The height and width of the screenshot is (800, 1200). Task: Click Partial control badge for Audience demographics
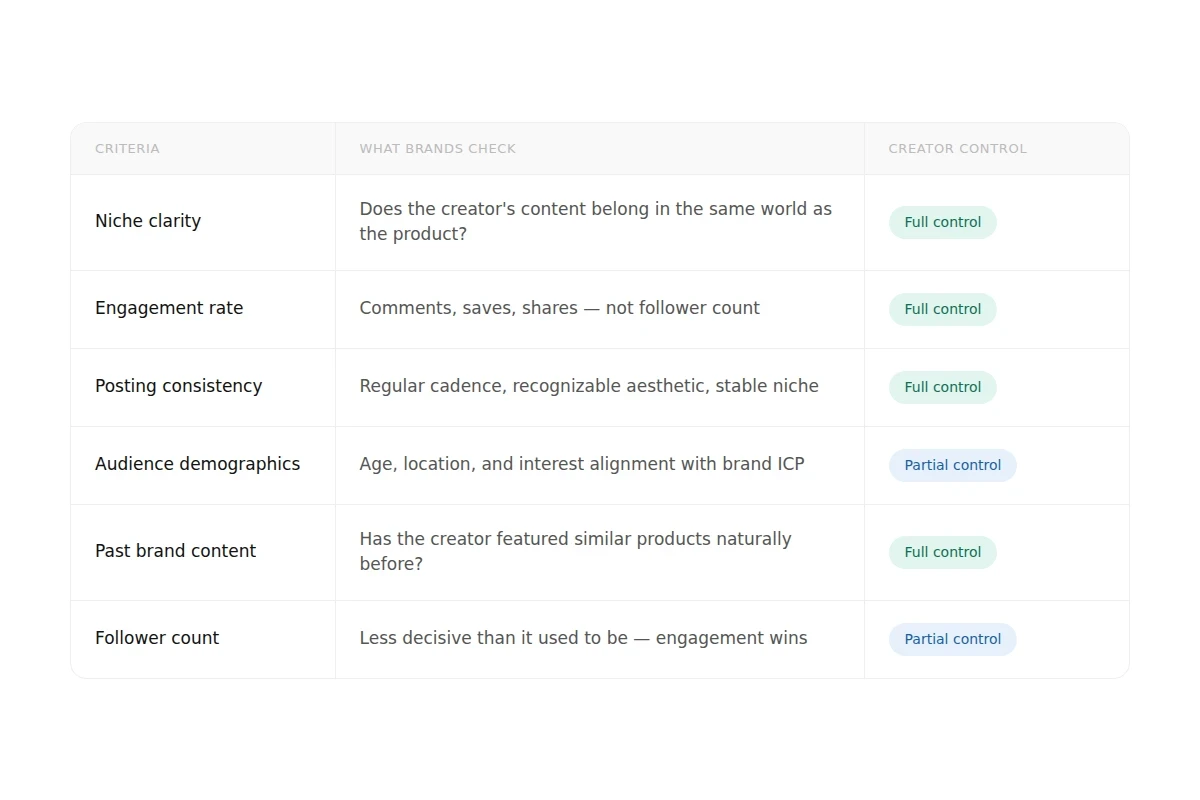(952, 465)
